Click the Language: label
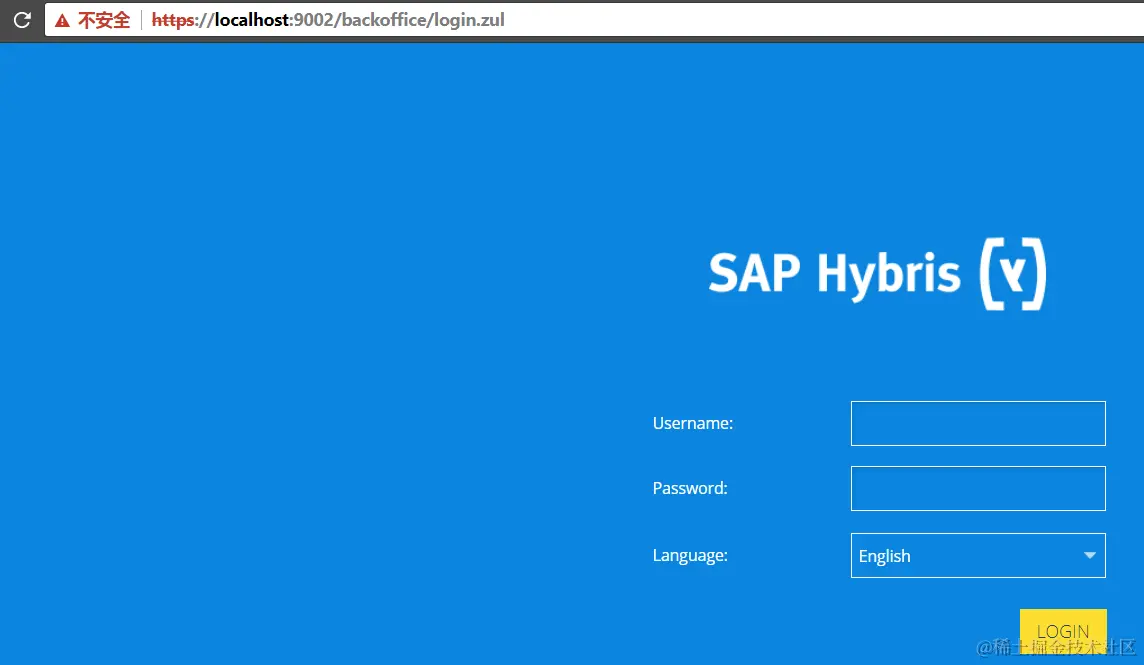1144x665 pixels. coord(689,556)
